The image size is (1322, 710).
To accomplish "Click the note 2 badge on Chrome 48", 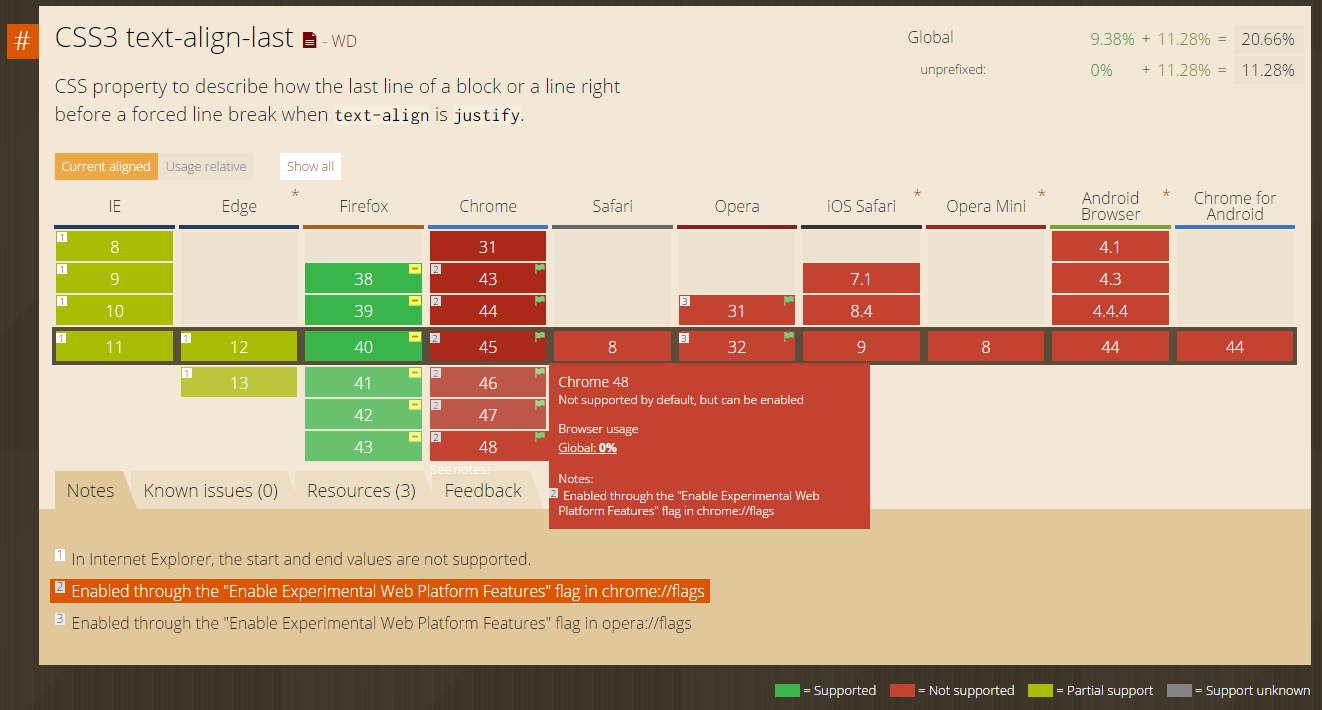I will pyautogui.click(x=435, y=438).
